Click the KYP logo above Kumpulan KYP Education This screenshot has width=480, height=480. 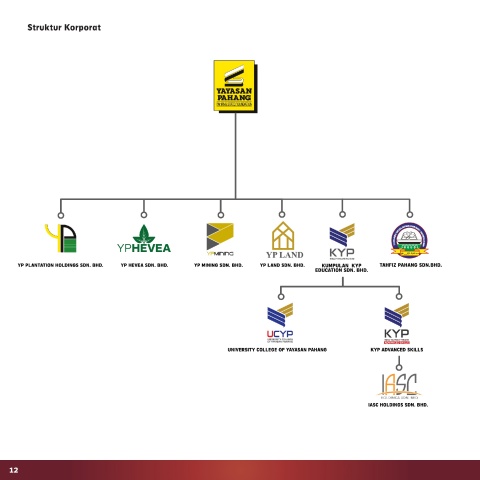coord(342,241)
